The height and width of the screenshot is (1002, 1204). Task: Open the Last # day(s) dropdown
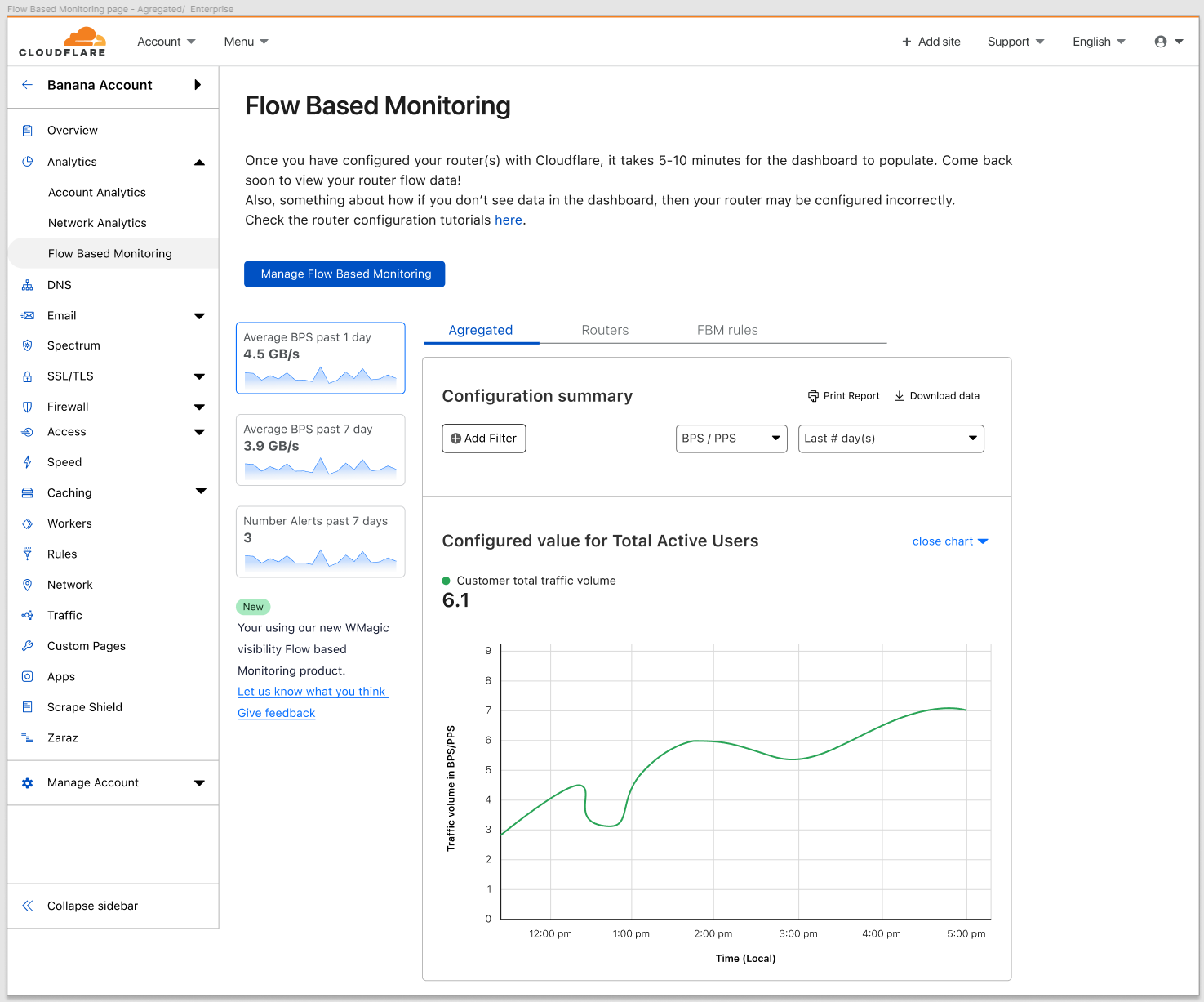click(x=891, y=439)
